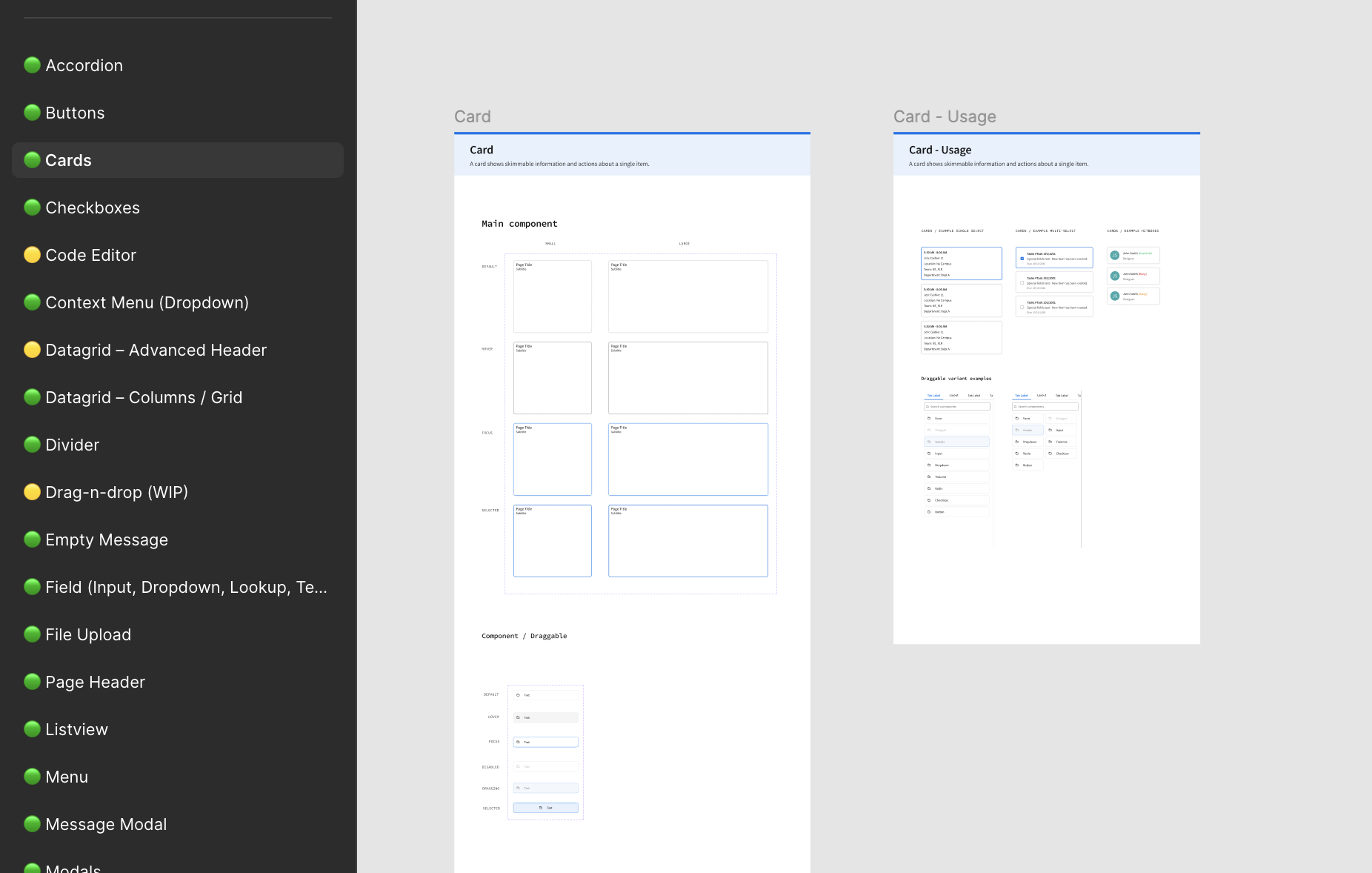Click the green dot next to File Upload
The width and height of the screenshot is (1372, 873).
click(32, 634)
